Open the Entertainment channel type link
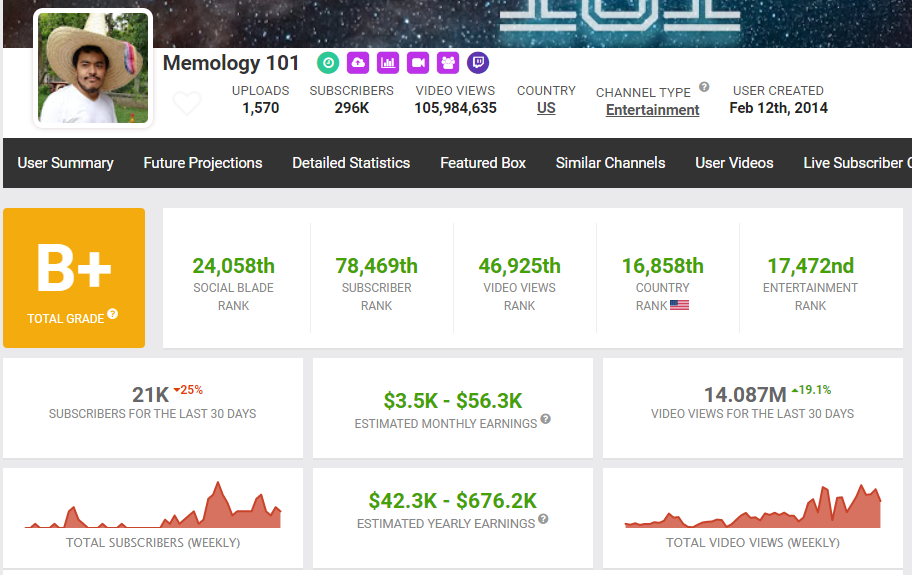The image size is (912, 575). [x=653, y=110]
